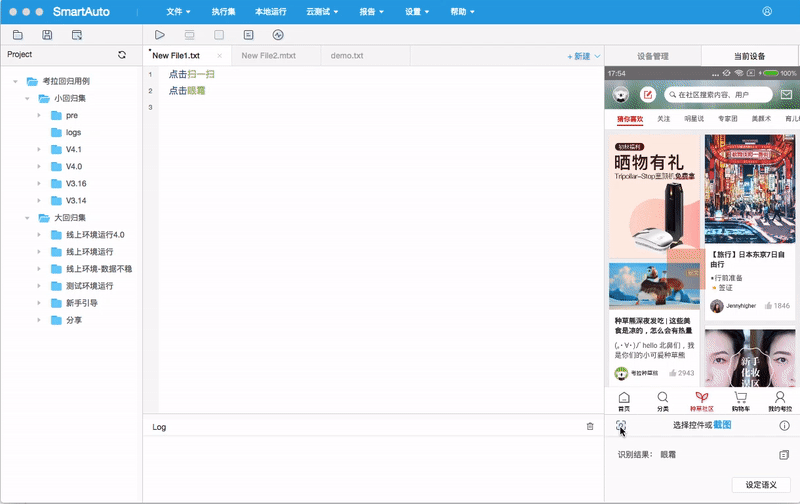
Task: Tap 首页 home icon in the phone bottom bar
Action: coord(624,401)
